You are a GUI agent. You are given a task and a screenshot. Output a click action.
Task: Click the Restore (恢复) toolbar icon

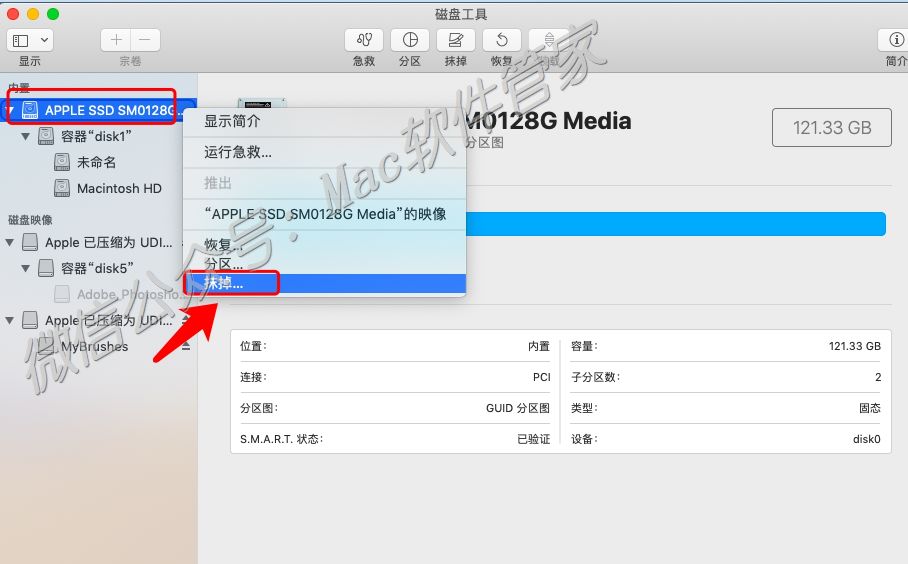click(x=502, y=40)
